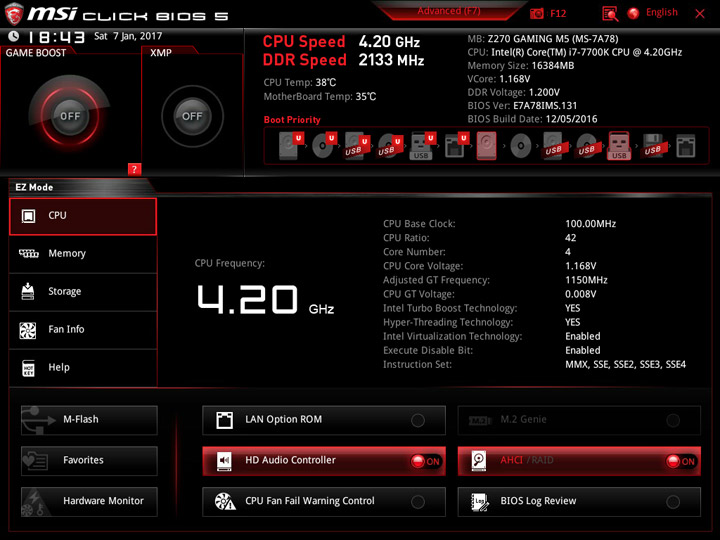Open the Help section
Viewport: 720px width, 540px height.
(83, 368)
